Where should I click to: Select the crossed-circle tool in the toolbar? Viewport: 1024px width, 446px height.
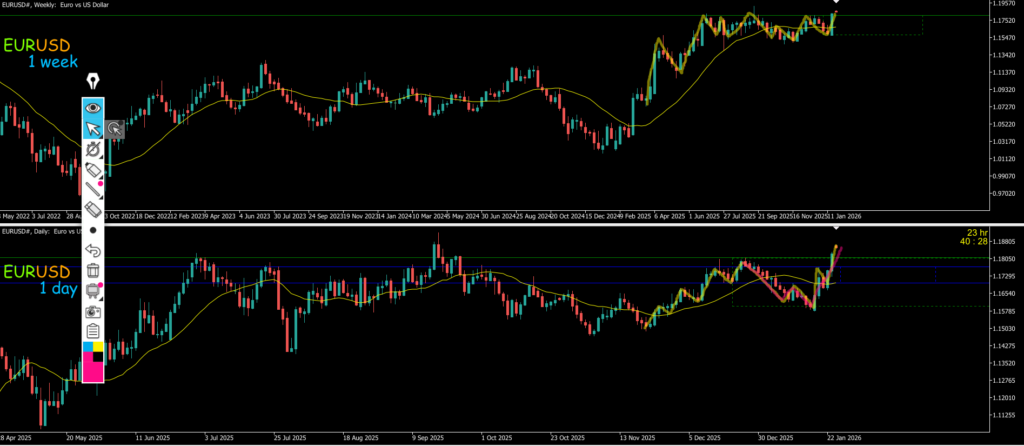tap(93, 149)
